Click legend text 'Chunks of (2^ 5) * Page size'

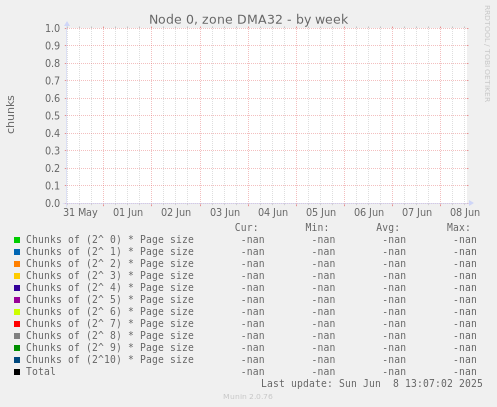(110, 300)
